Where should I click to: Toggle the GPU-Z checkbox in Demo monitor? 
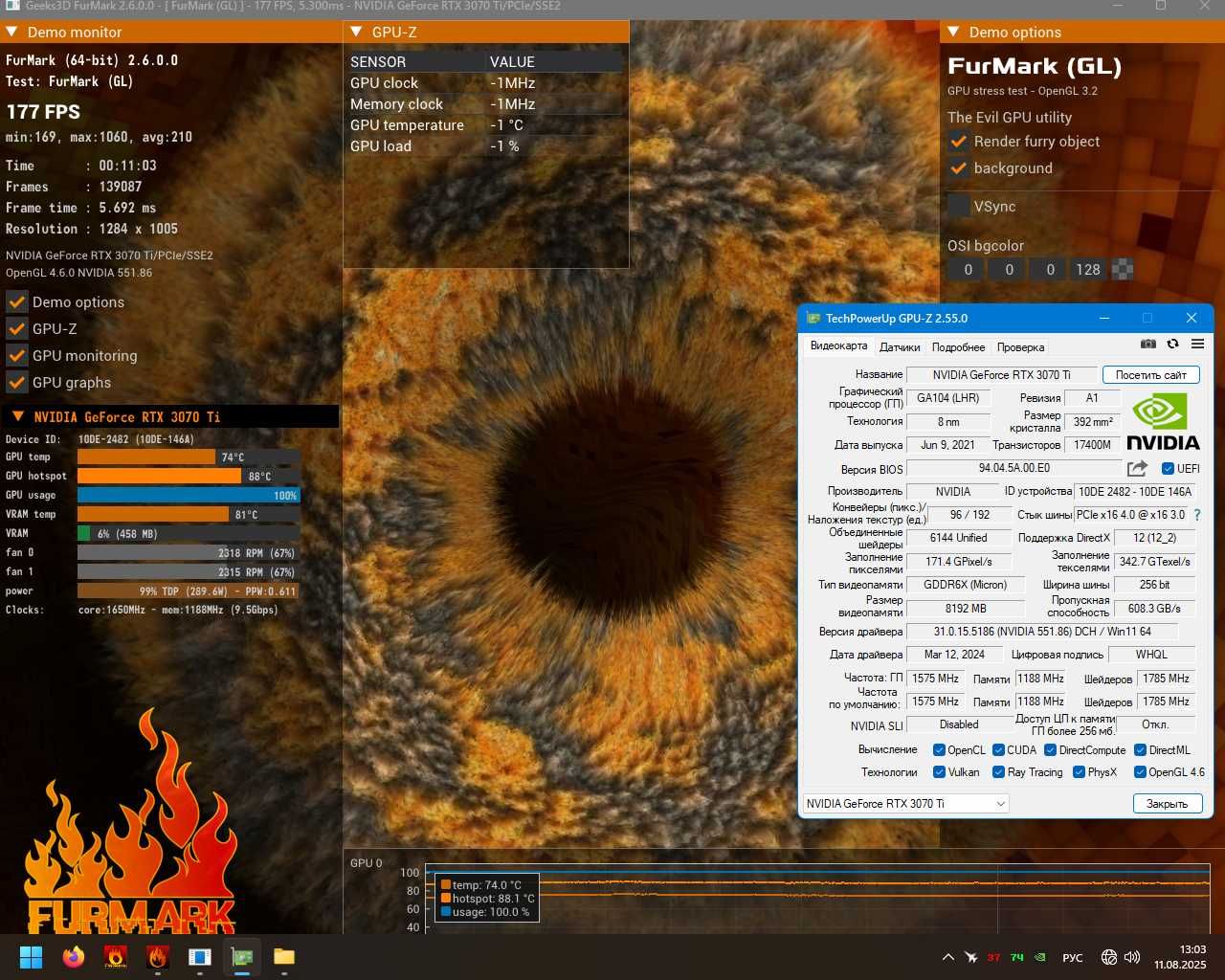pyautogui.click(x=16, y=329)
